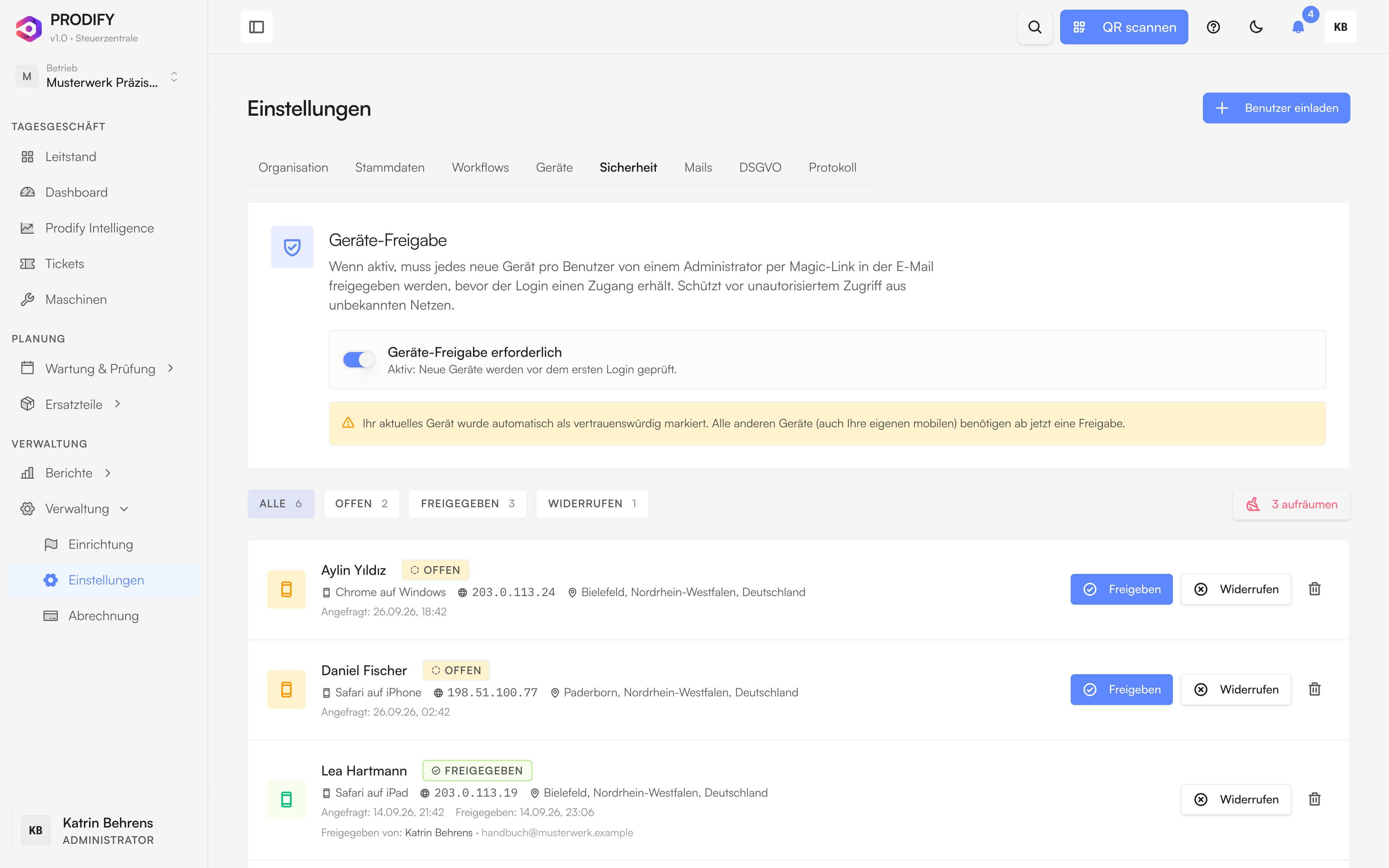Open the Mails tab

pos(698,167)
